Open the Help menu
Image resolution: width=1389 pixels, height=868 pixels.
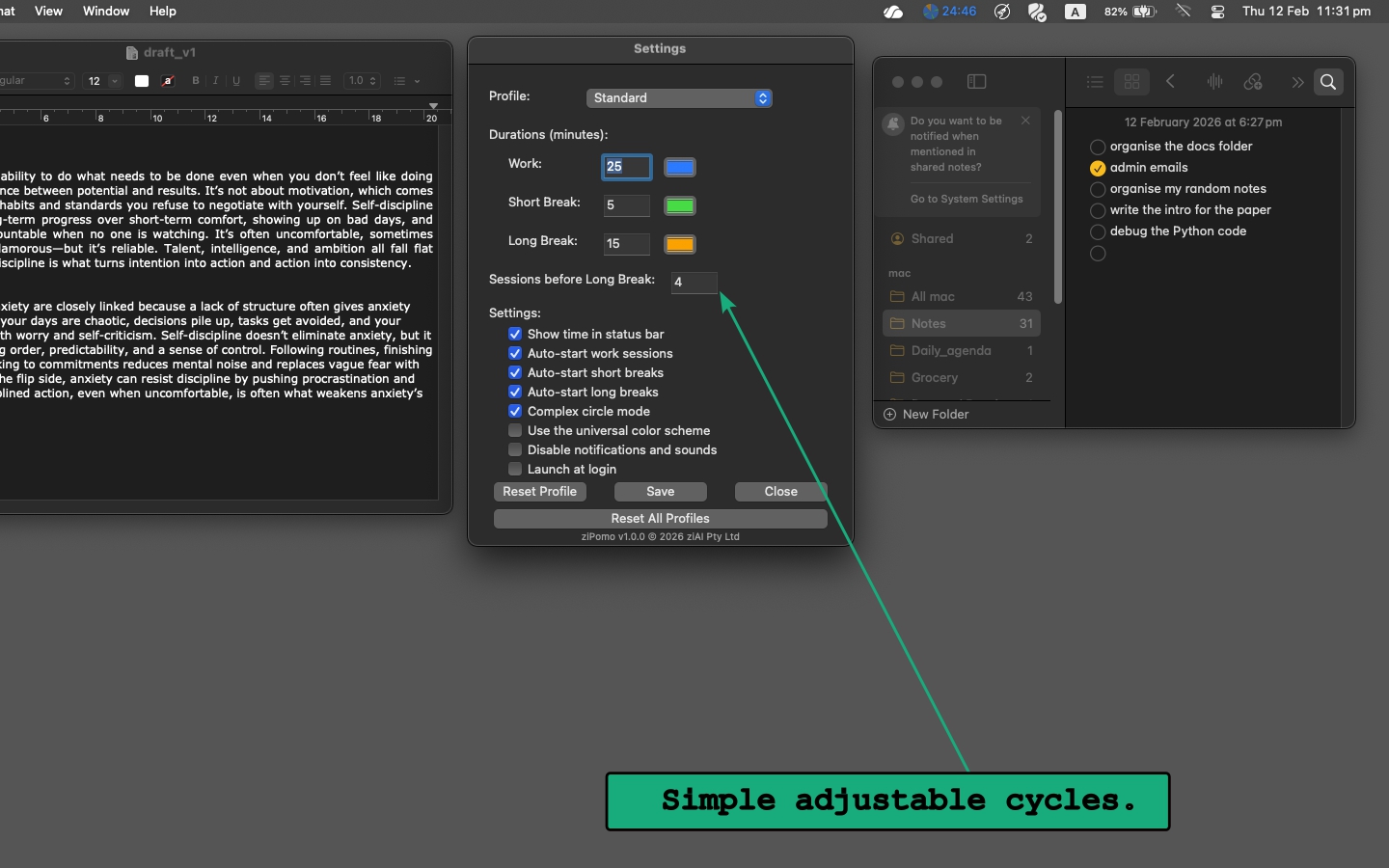click(x=162, y=12)
